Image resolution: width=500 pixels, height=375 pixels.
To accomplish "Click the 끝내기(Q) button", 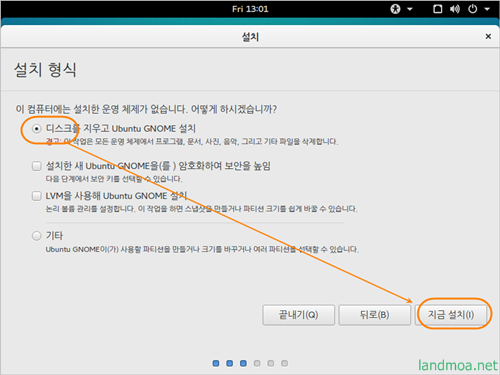I will pos(298,315).
